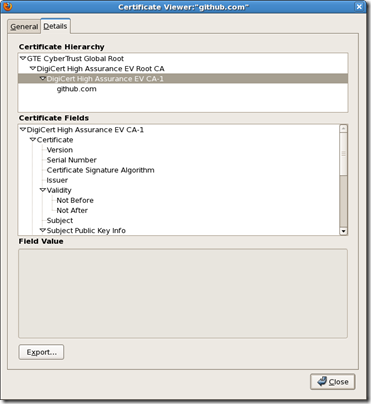Click the Export... button

coord(41,352)
